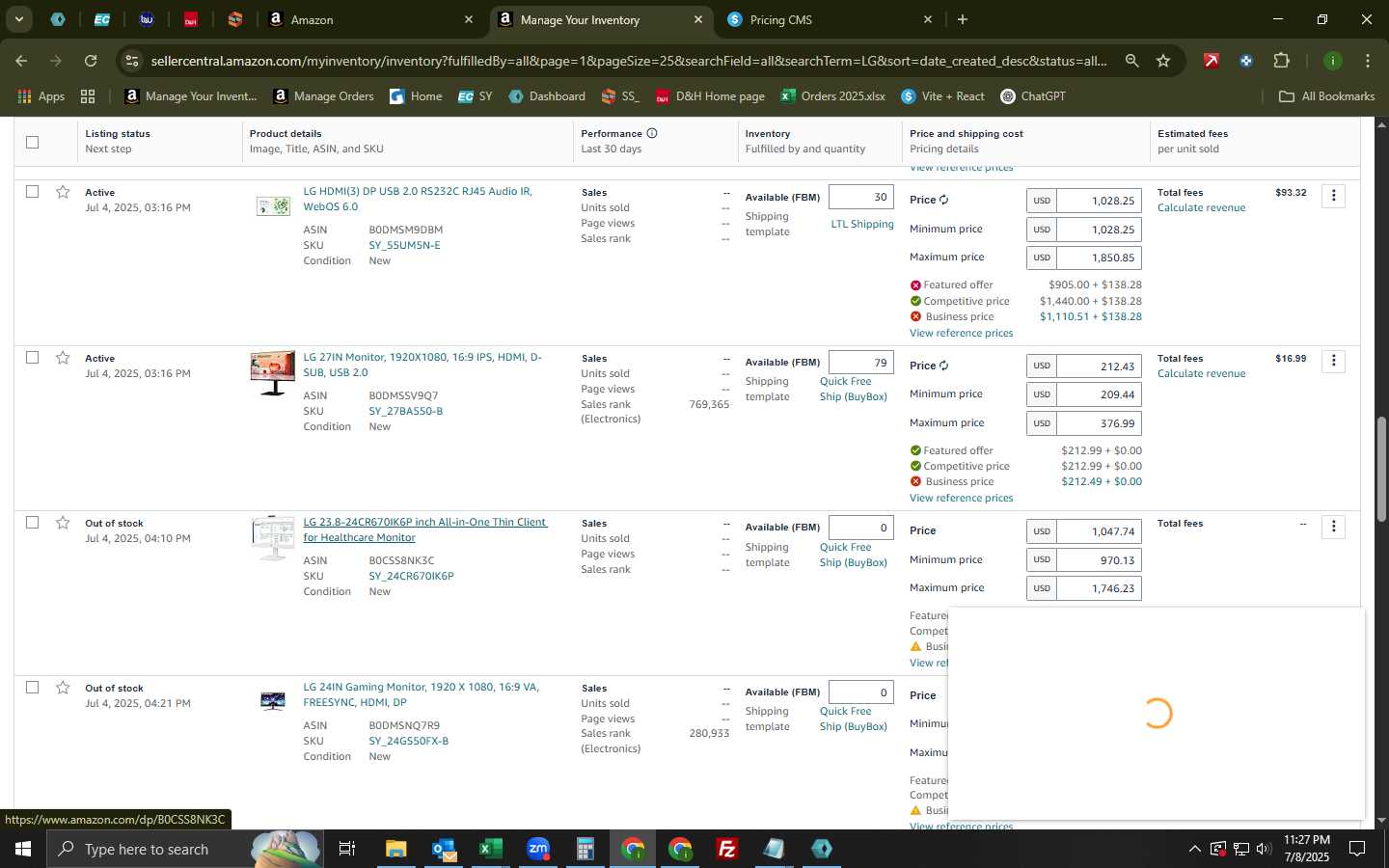Open a new browser tab
The image size is (1389, 868).
point(962,19)
